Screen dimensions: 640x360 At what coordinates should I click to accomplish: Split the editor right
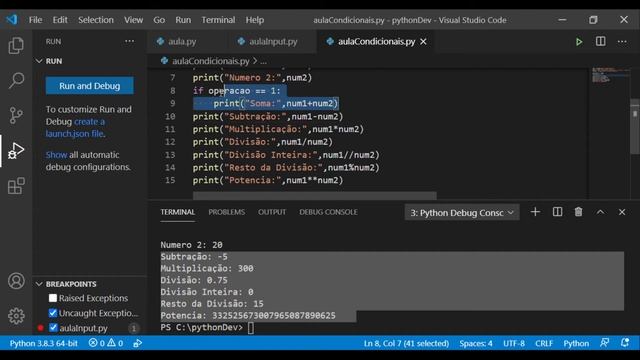pyautogui.click(x=600, y=42)
